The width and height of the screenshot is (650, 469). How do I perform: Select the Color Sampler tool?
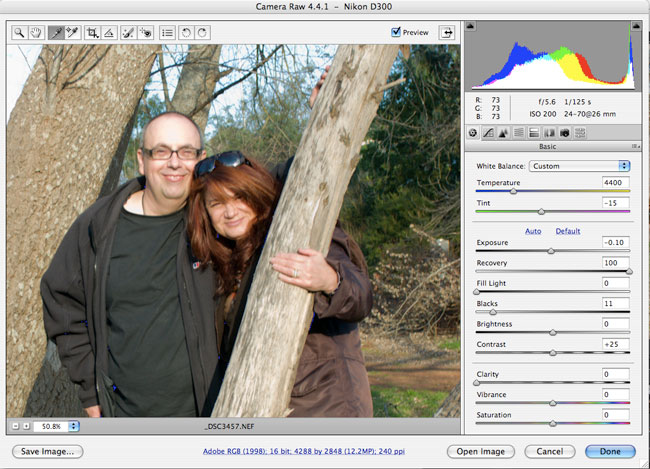tap(73, 32)
